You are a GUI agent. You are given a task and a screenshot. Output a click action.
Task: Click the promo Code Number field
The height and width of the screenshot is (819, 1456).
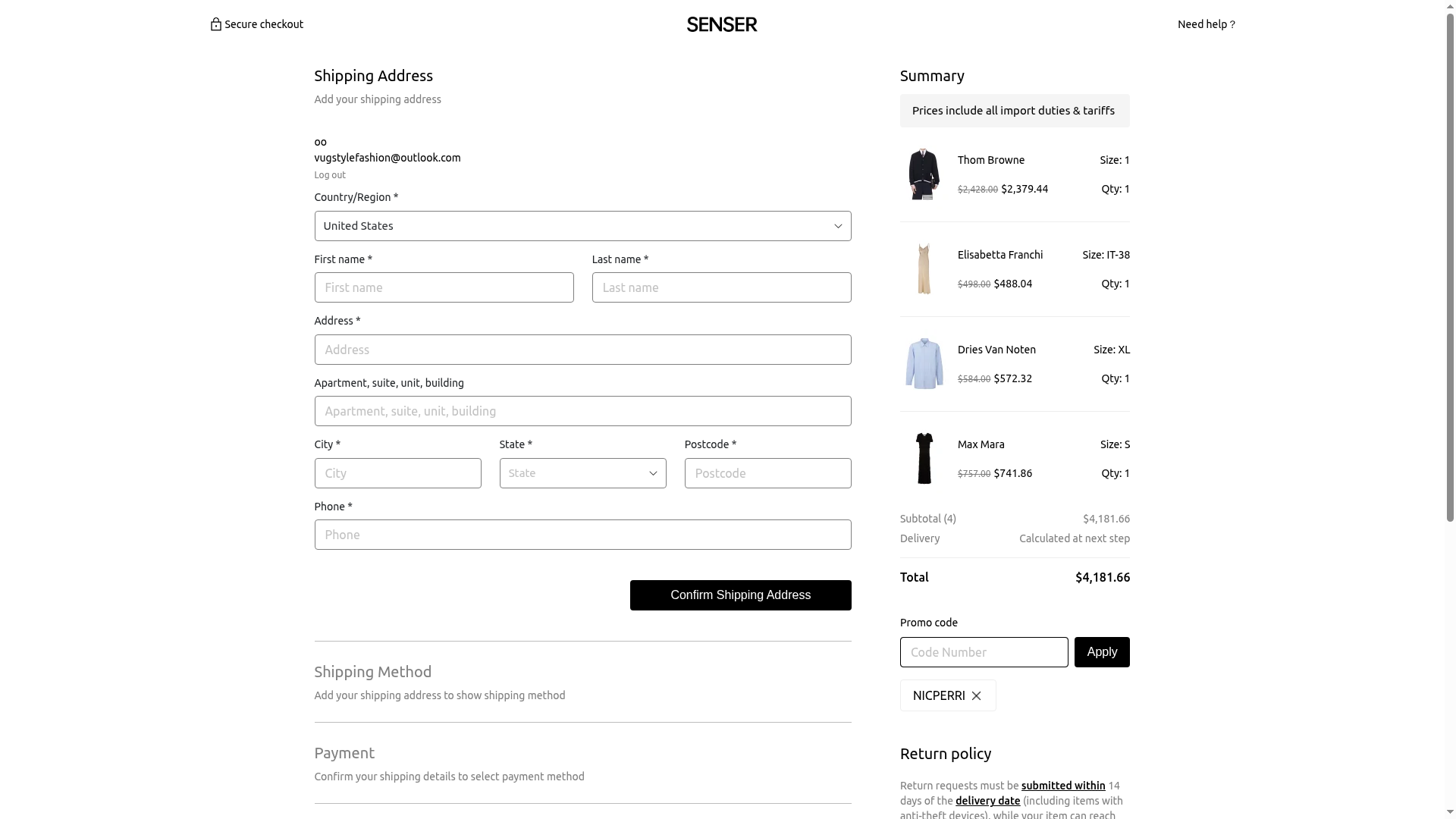point(984,652)
